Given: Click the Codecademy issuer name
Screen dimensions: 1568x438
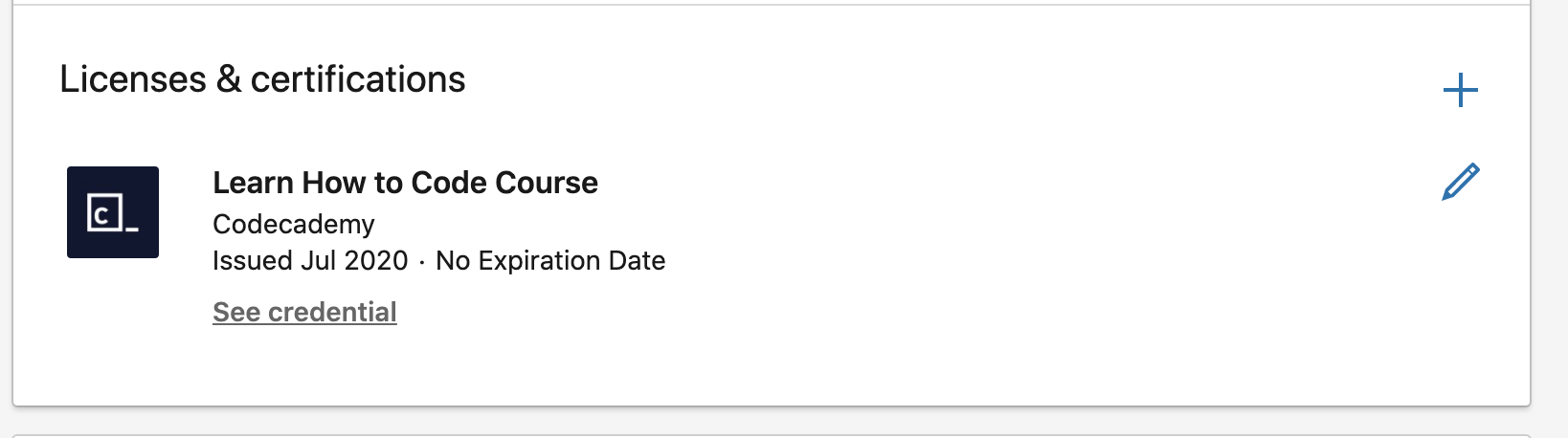Looking at the screenshot, I should click(x=294, y=224).
